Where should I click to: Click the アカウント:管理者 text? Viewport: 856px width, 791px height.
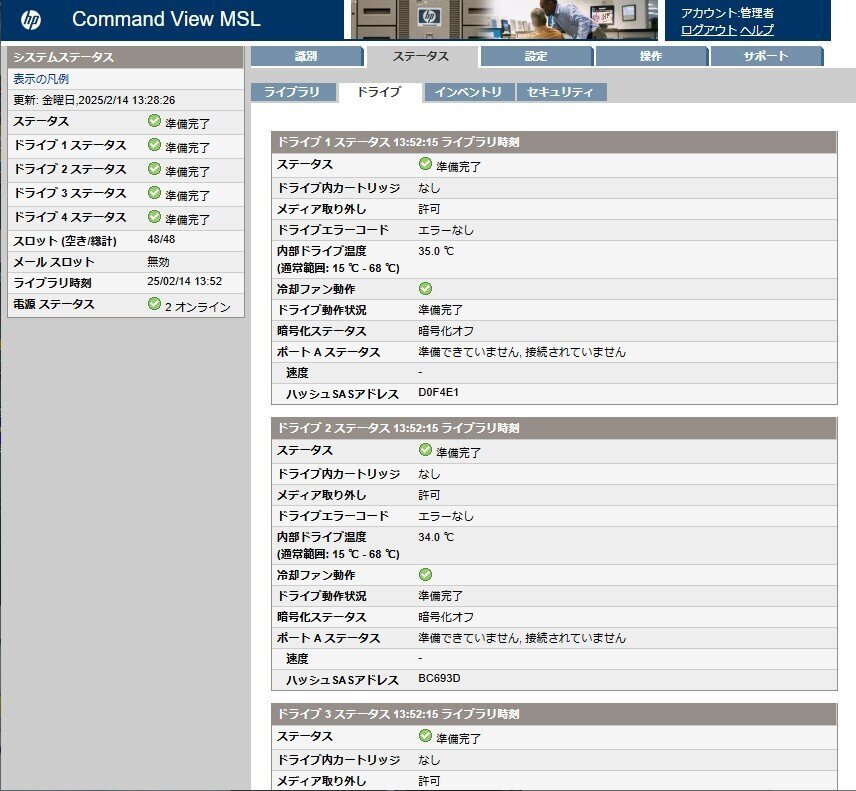pyautogui.click(x=727, y=13)
